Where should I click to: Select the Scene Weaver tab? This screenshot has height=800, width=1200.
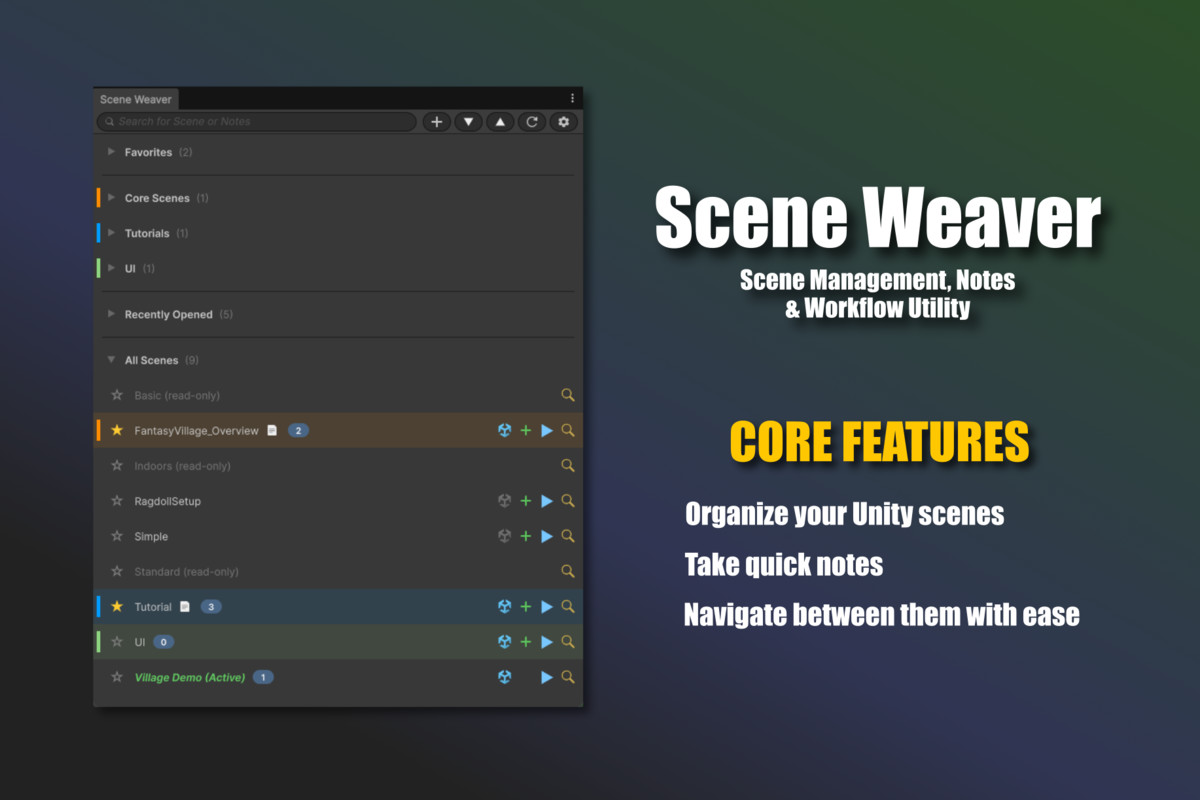pyautogui.click(x=136, y=99)
